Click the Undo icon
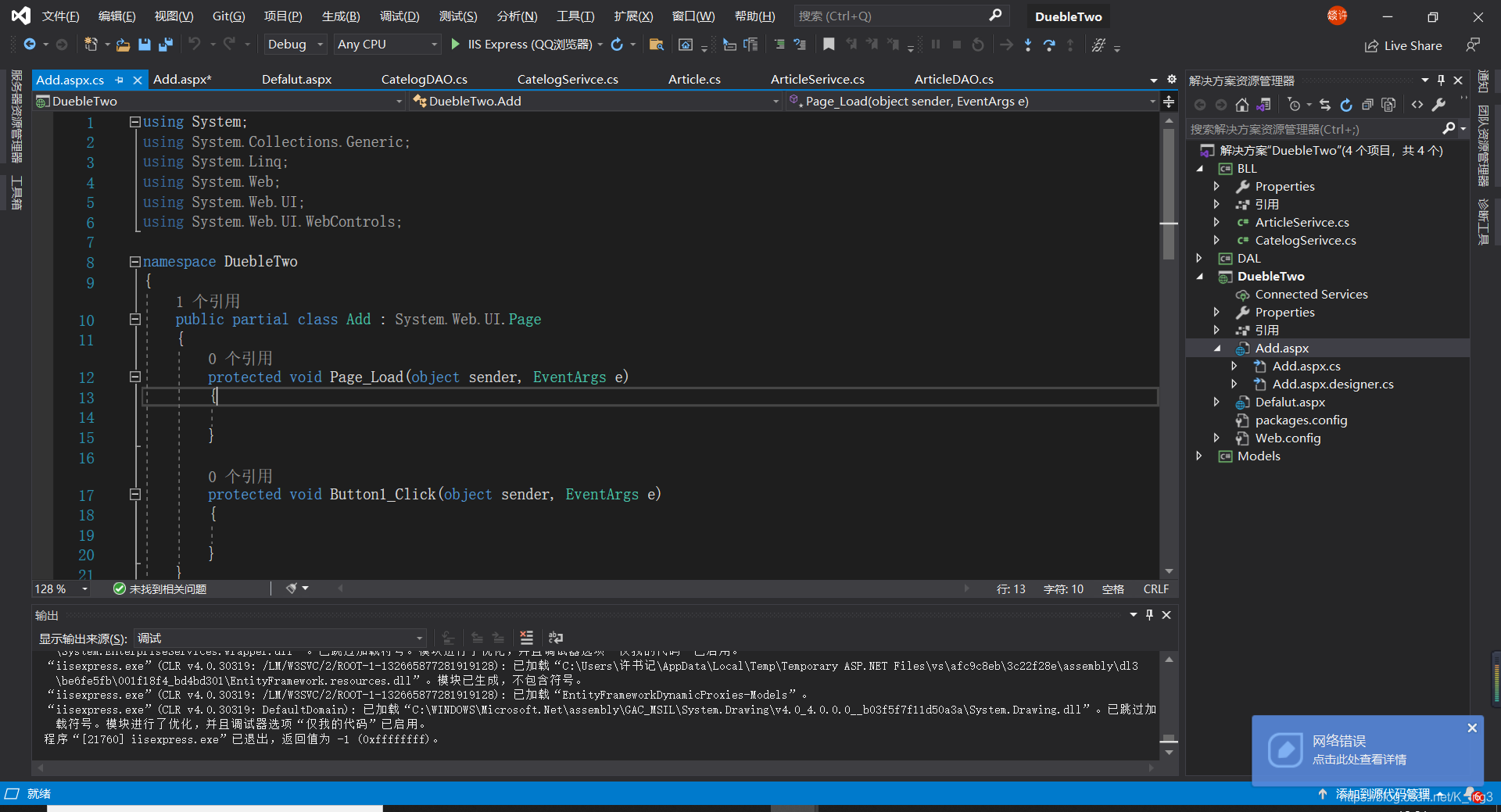 (x=195, y=45)
